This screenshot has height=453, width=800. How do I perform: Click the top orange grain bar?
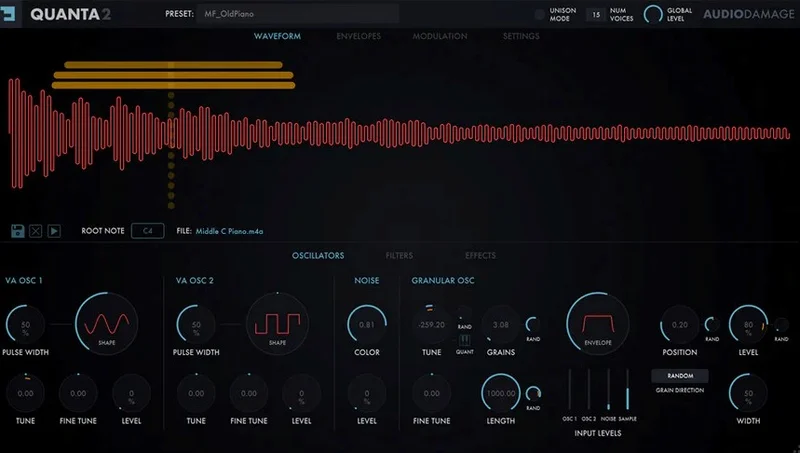pyautogui.click(x=173, y=65)
